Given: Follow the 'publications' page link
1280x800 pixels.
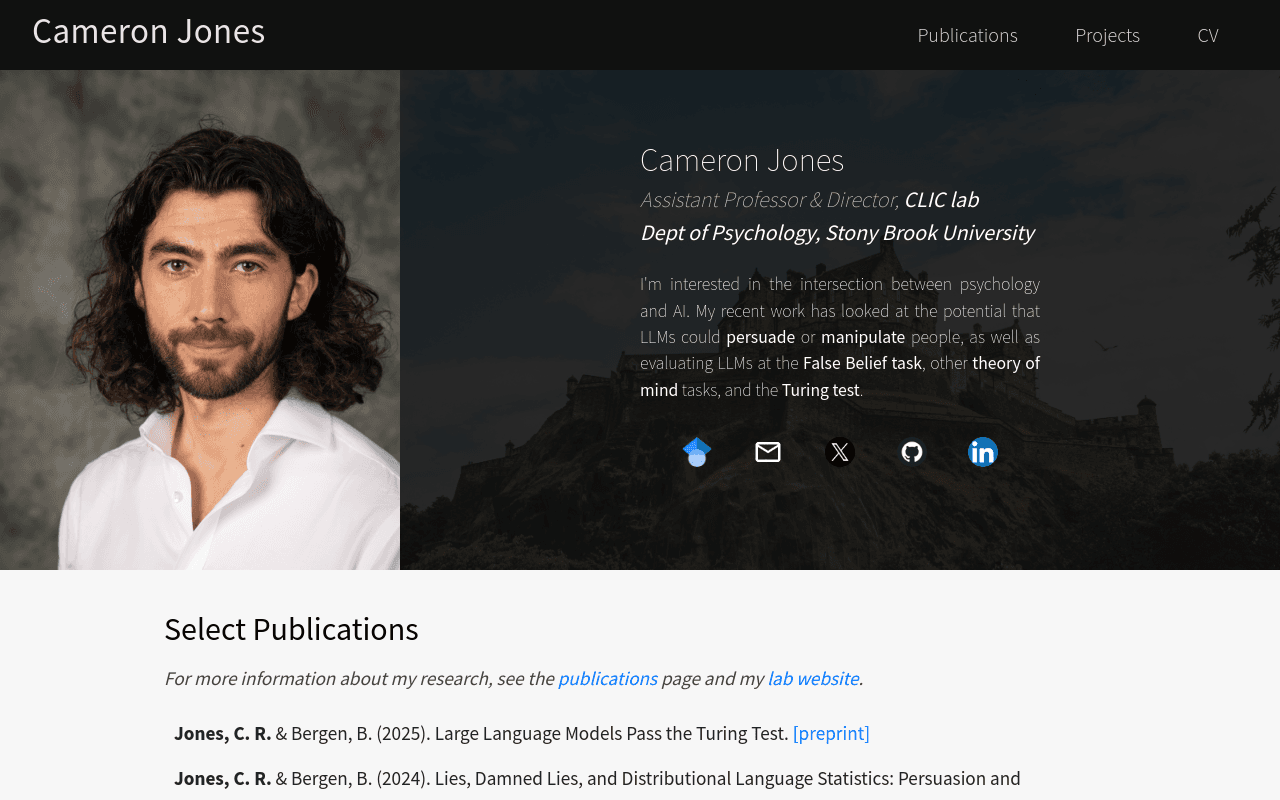Looking at the screenshot, I should tap(607, 678).
